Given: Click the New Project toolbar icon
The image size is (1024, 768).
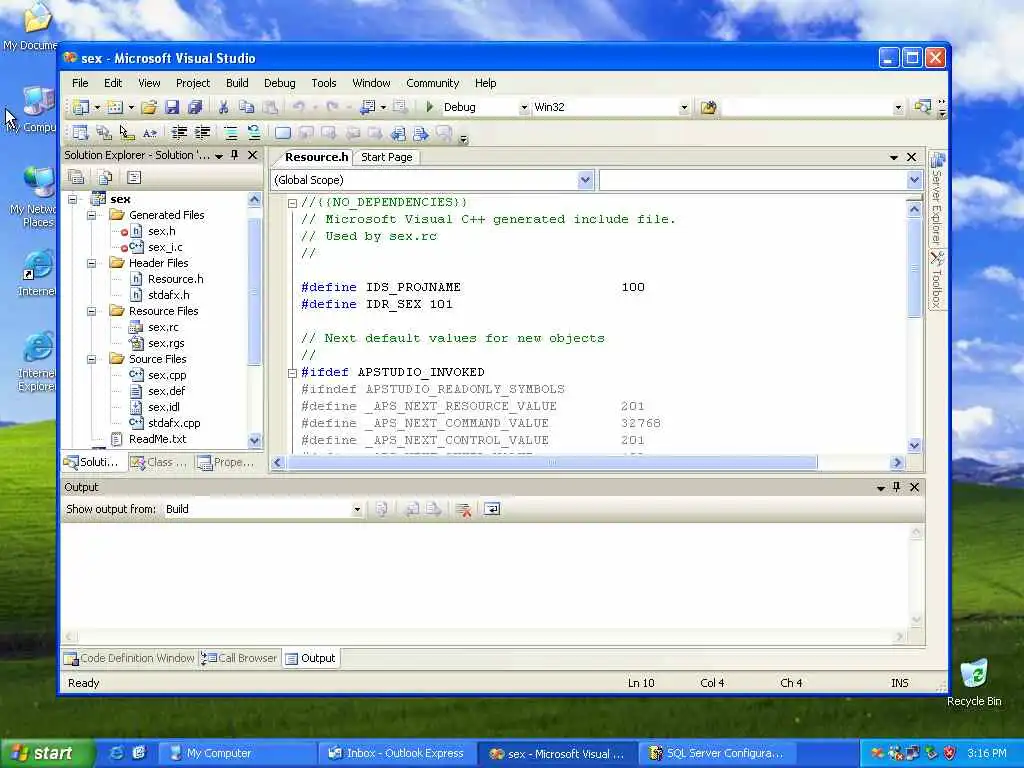Looking at the screenshot, I should point(81,107).
